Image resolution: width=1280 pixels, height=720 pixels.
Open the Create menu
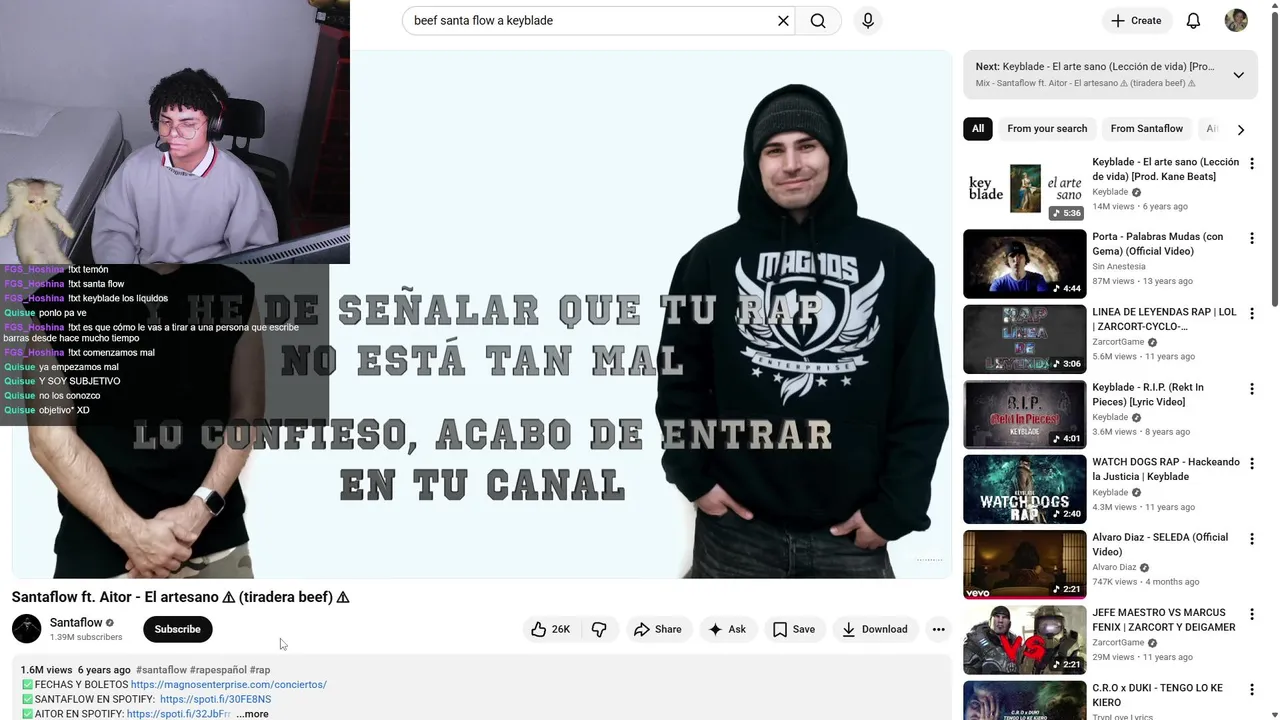1136,20
